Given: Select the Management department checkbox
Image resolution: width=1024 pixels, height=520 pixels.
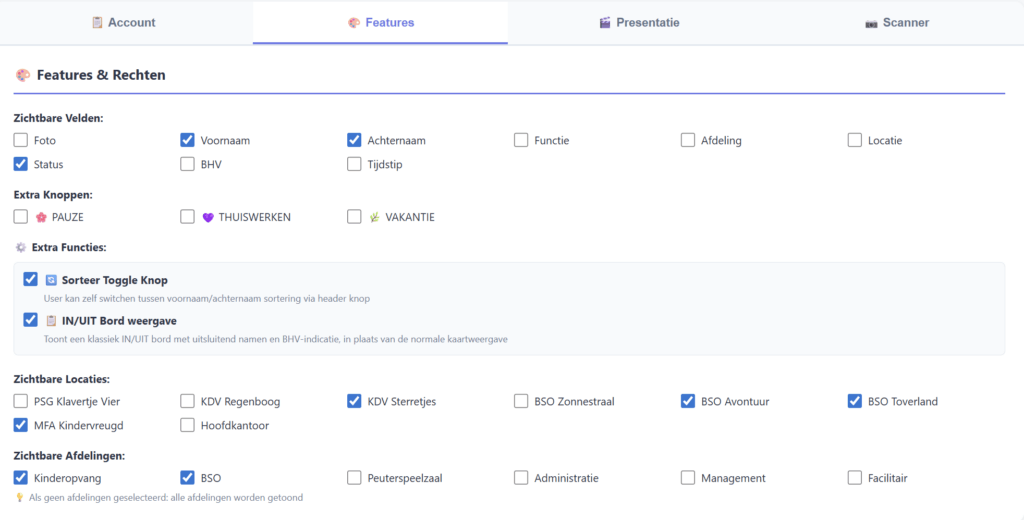Looking at the screenshot, I should 688,478.
